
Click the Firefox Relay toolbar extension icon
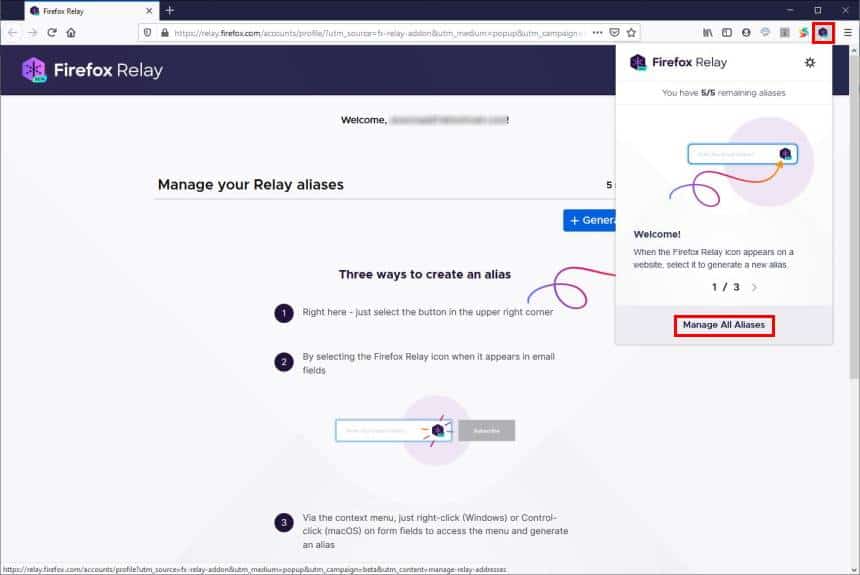point(823,33)
